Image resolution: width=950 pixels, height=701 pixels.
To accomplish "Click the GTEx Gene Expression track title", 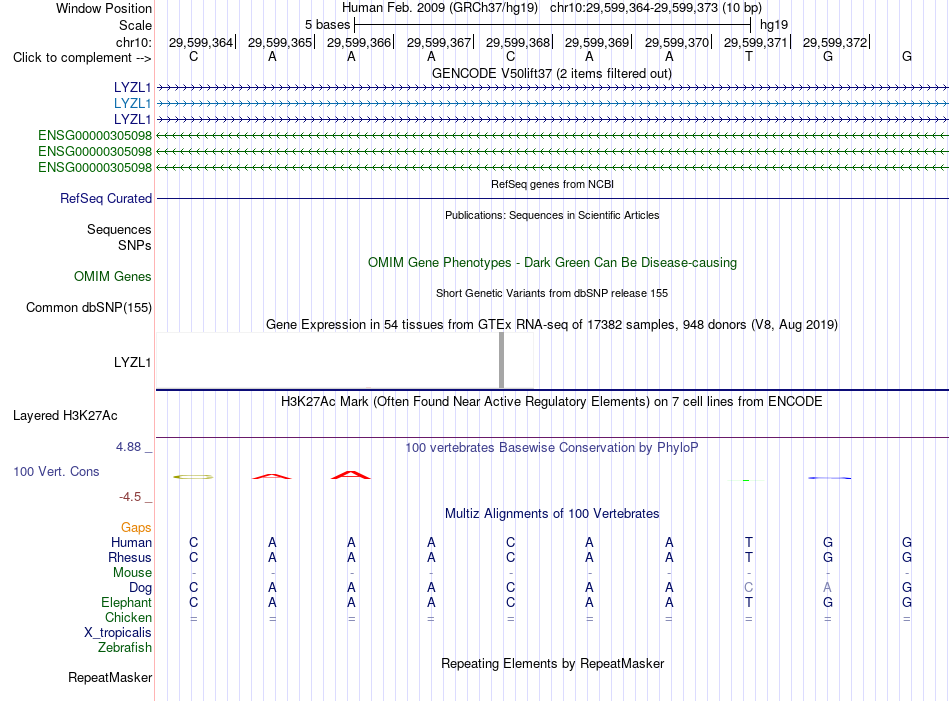I will [x=552, y=324].
